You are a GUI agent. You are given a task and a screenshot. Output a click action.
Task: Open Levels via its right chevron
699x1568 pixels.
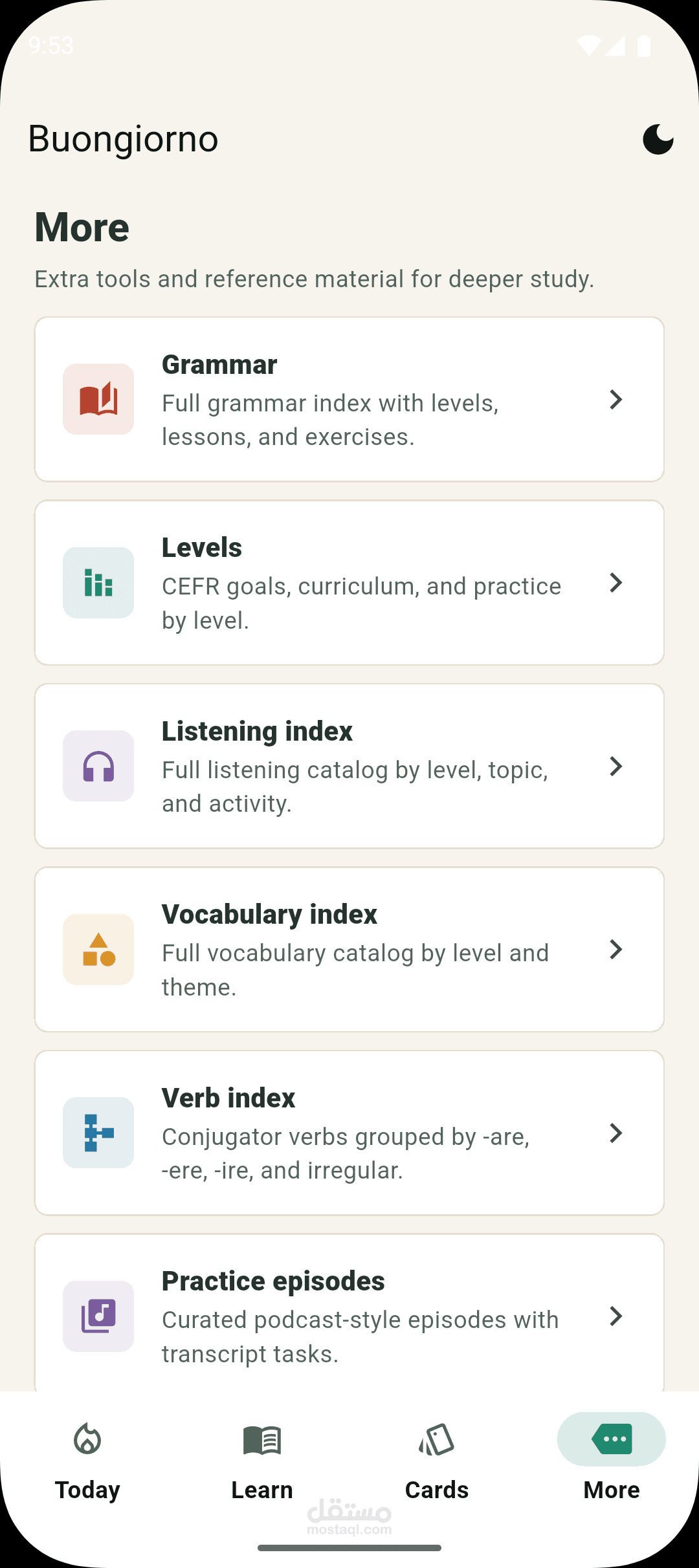pos(616,583)
